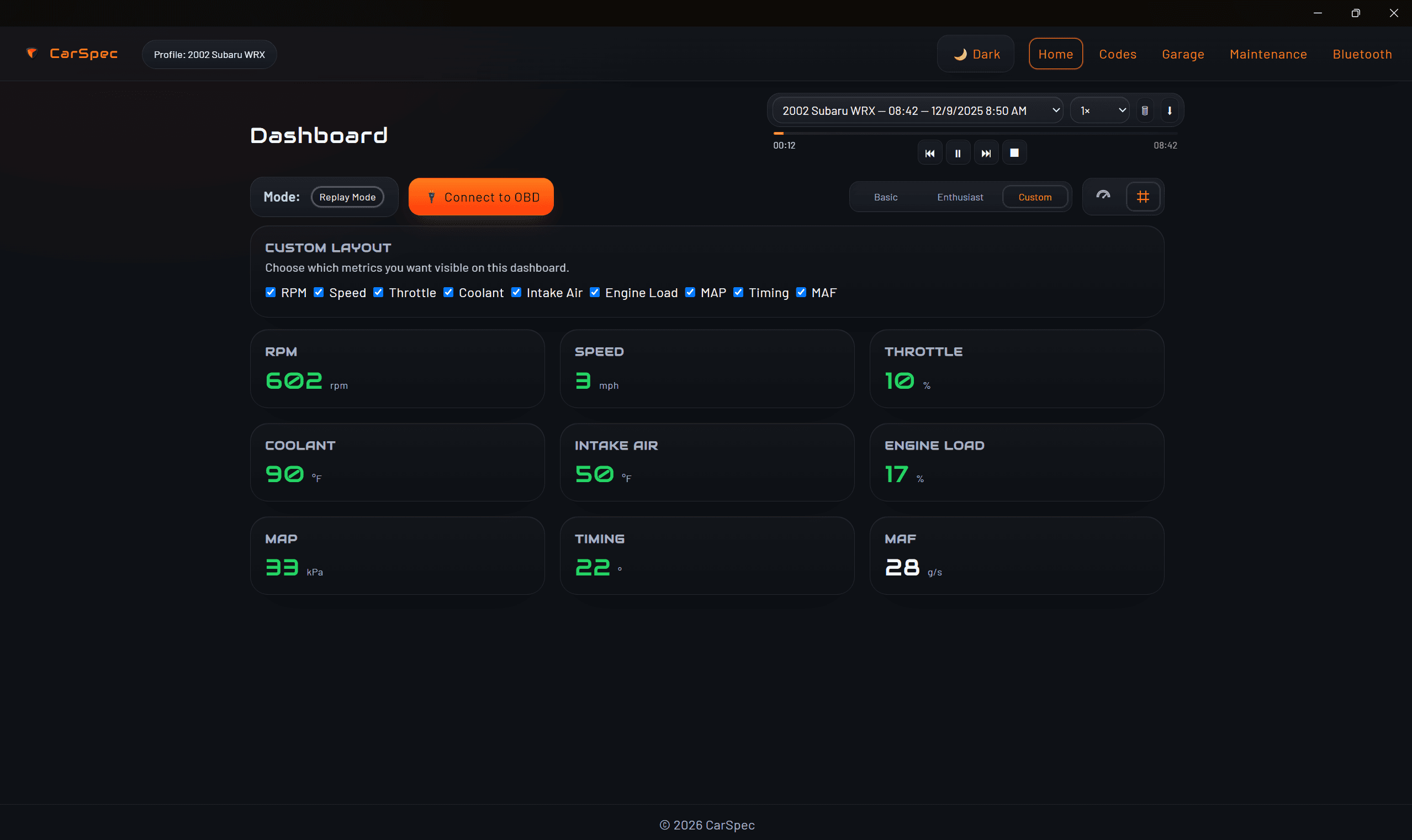Click the 00:12 elapsed time label
Image resolution: width=1412 pixels, height=840 pixels.
784,145
